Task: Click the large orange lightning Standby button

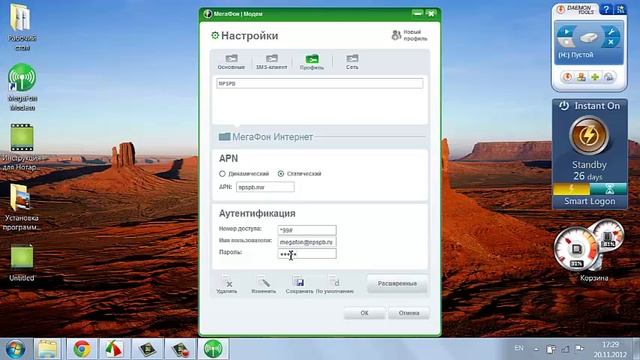Action: [x=589, y=136]
